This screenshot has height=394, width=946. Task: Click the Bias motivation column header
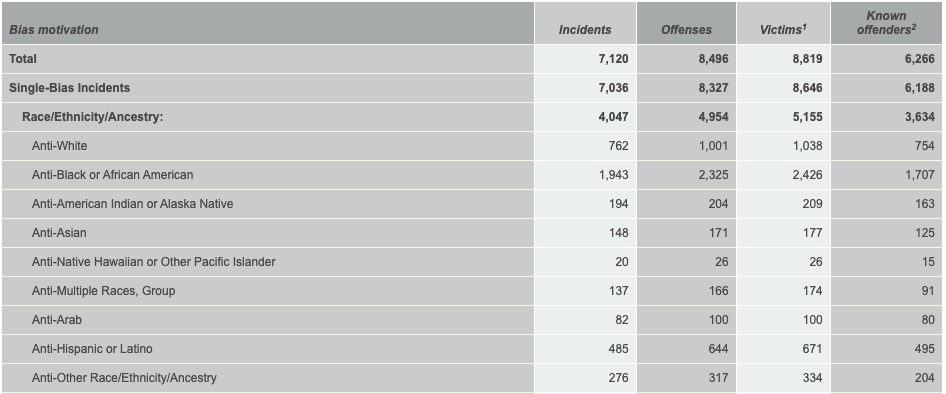[x=54, y=30]
